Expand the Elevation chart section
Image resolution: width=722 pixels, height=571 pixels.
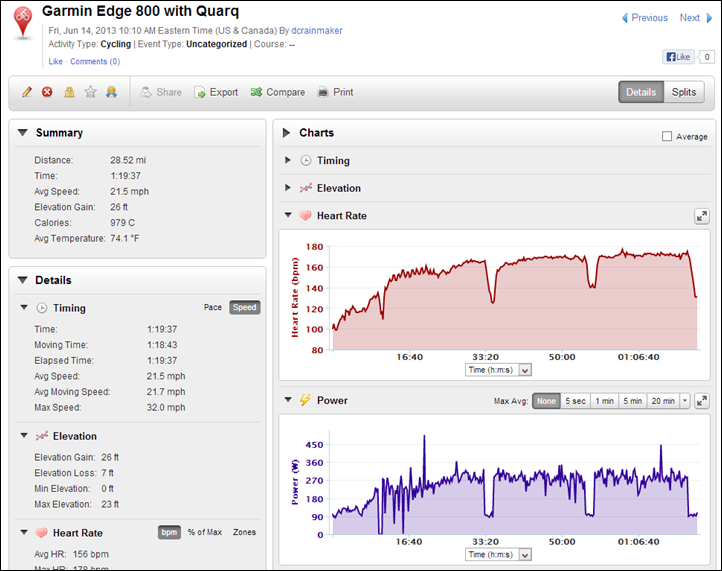288,188
